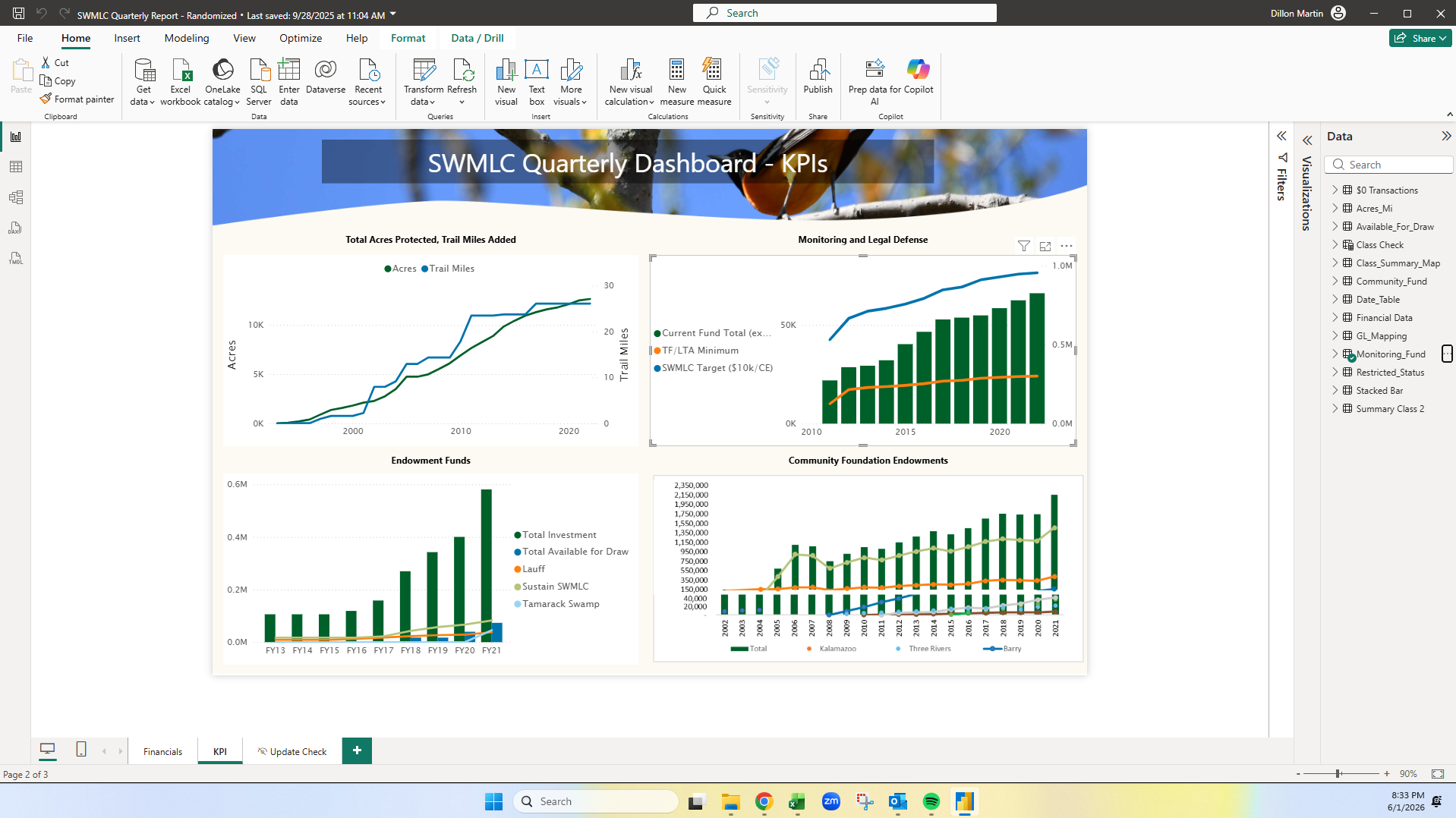Switch to mobile layout icon
The width and height of the screenshot is (1456, 818).
point(81,750)
